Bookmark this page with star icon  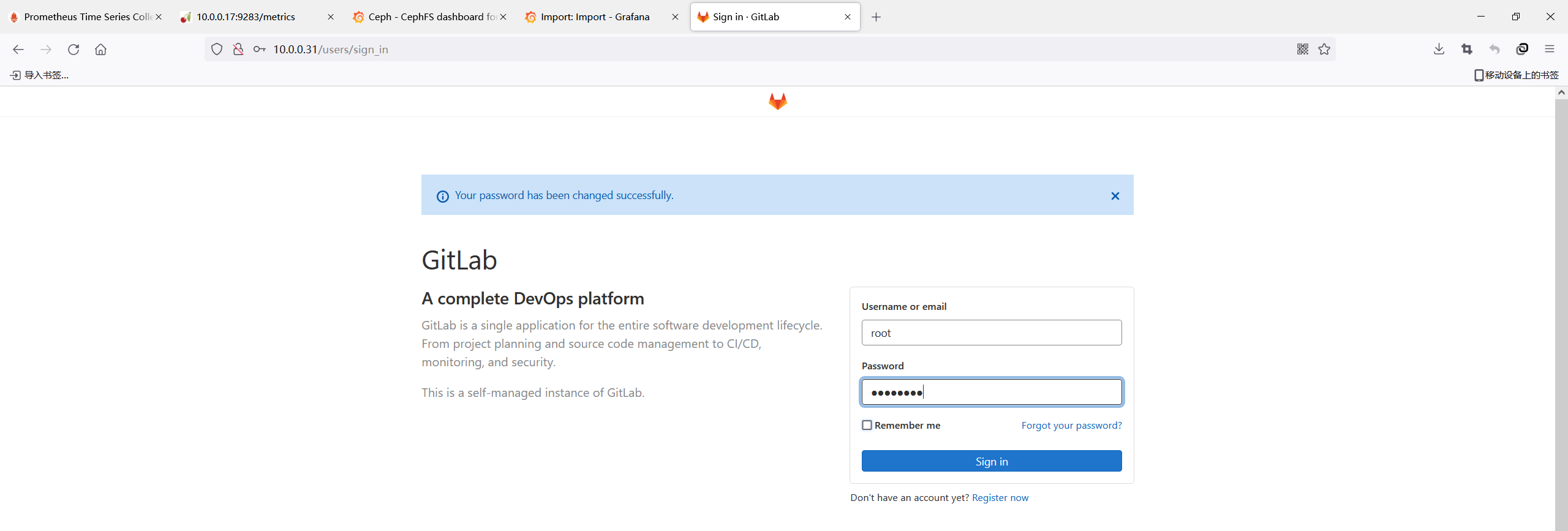[1324, 50]
